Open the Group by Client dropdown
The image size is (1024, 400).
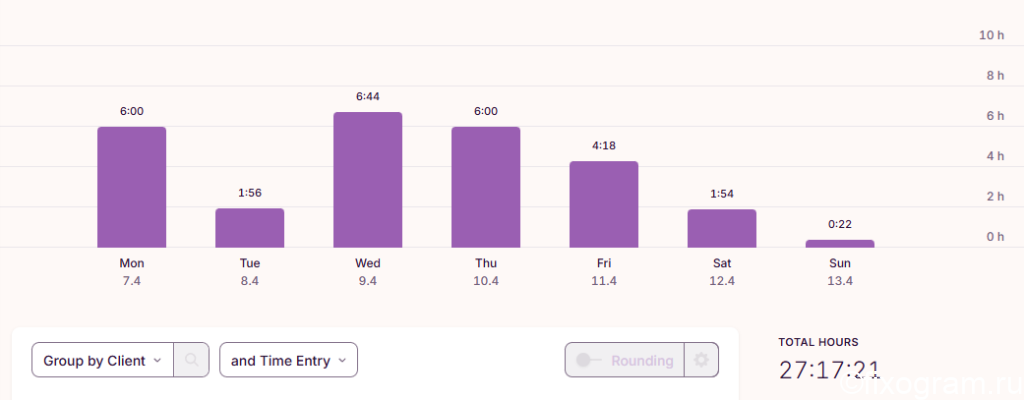103,360
